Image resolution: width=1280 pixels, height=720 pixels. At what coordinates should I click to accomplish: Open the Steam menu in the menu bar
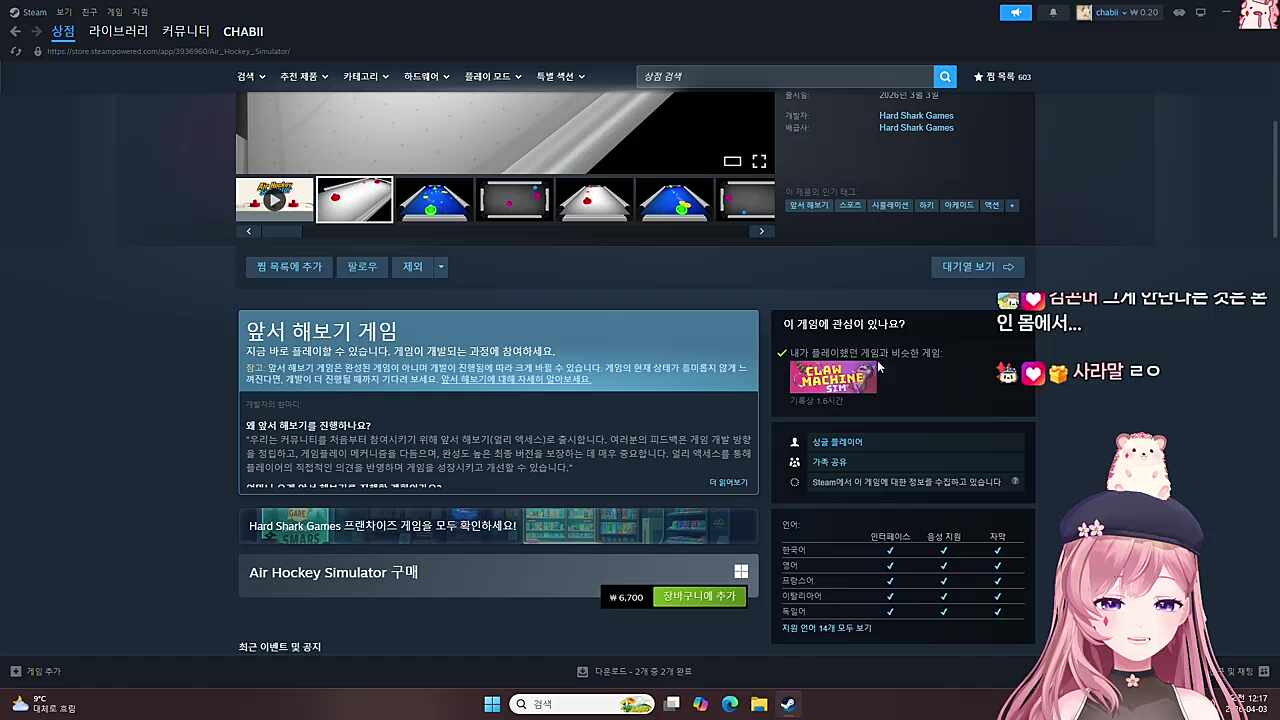[34, 12]
